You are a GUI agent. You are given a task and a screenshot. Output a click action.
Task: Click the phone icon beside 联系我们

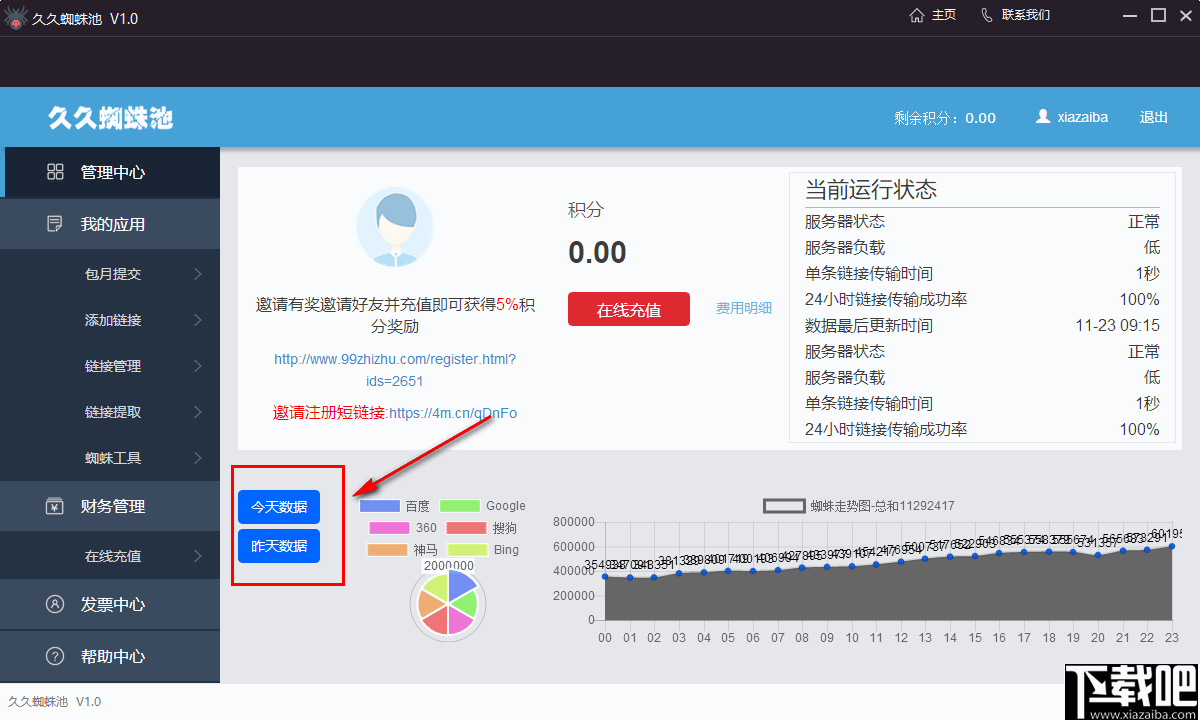click(x=988, y=15)
